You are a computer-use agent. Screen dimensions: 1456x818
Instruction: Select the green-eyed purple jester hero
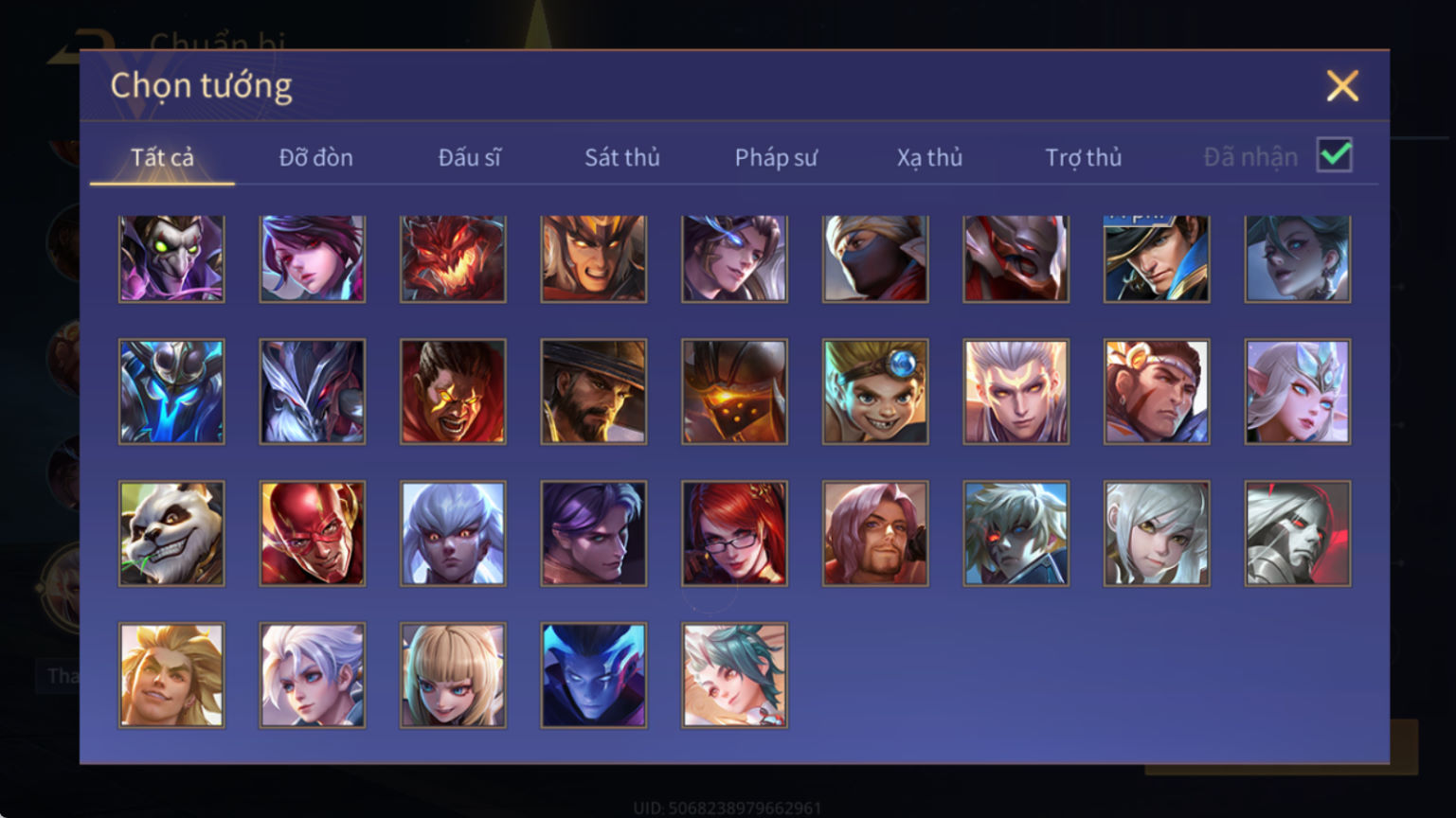[171, 258]
